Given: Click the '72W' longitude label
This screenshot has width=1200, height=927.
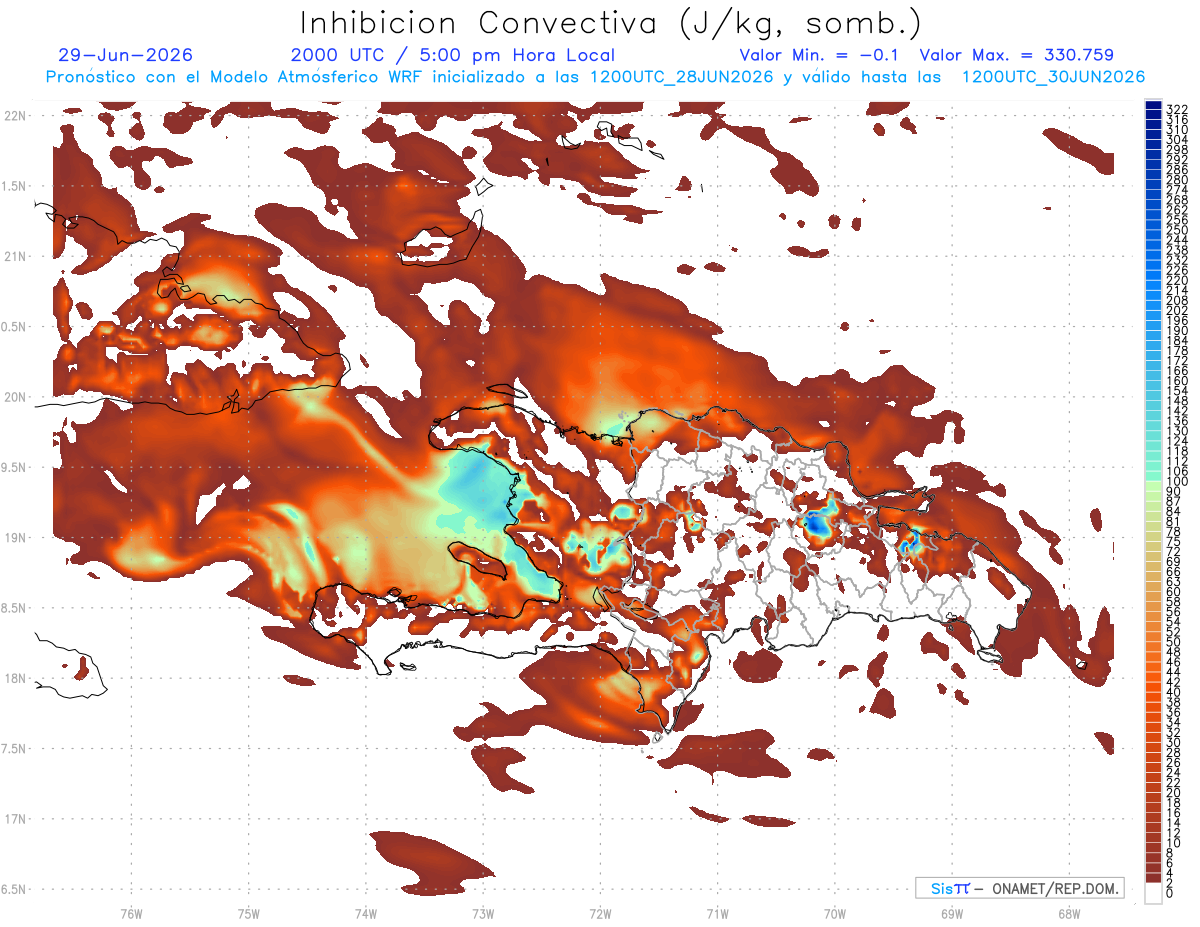Looking at the screenshot, I should (600, 912).
